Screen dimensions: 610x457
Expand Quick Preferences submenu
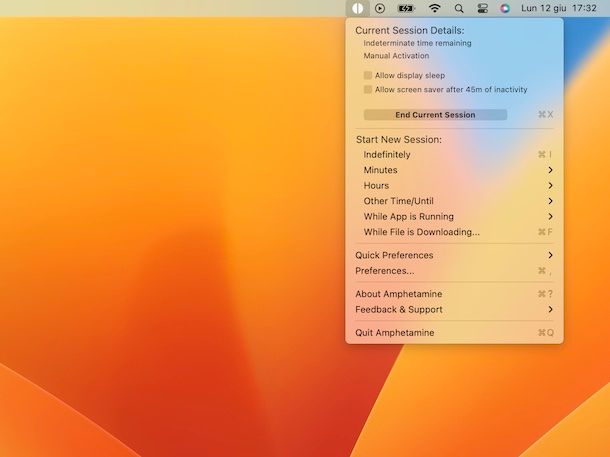coord(454,255)
